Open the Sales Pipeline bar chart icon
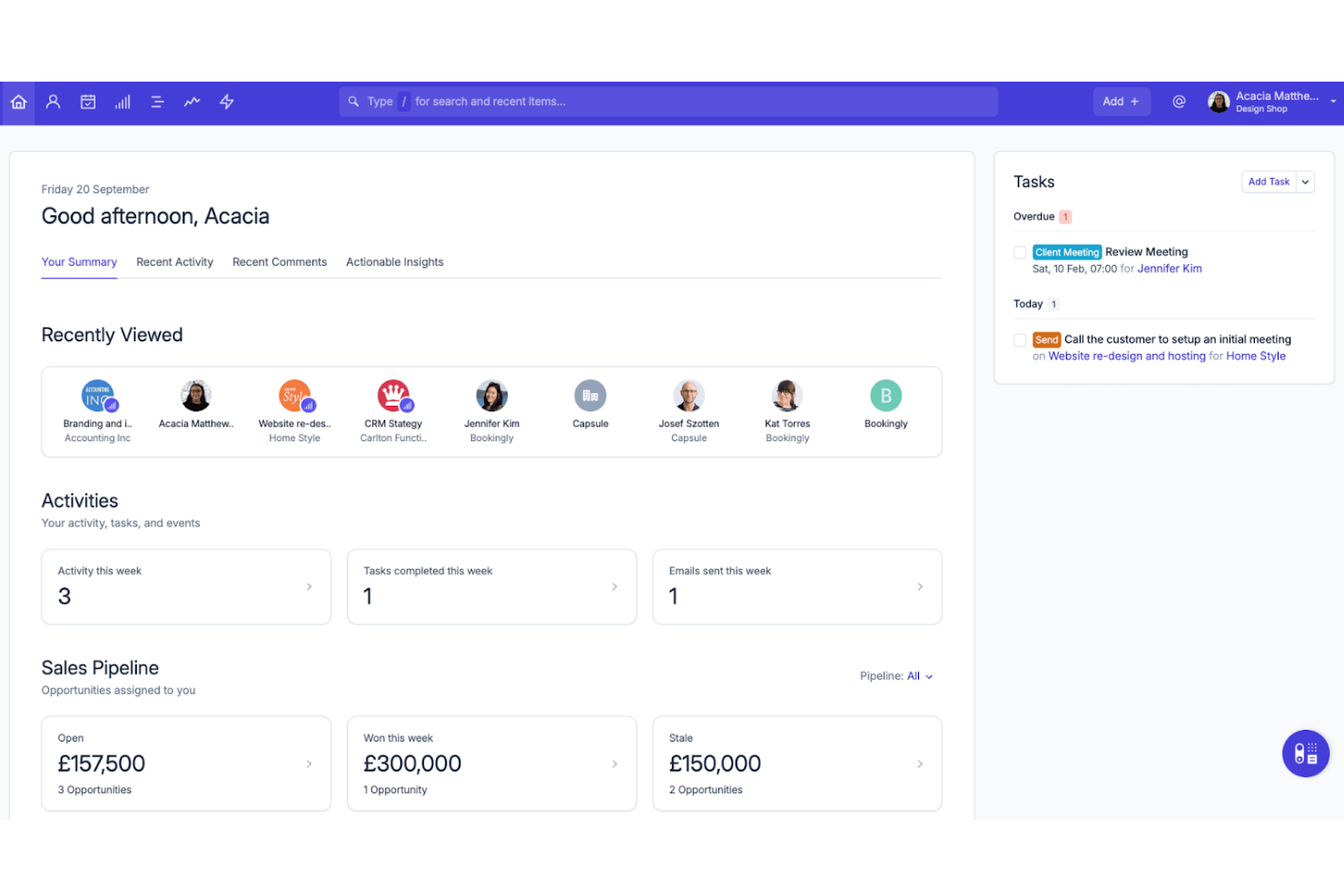This screenshot has height=896, width=1344. (x=123, y=102)
